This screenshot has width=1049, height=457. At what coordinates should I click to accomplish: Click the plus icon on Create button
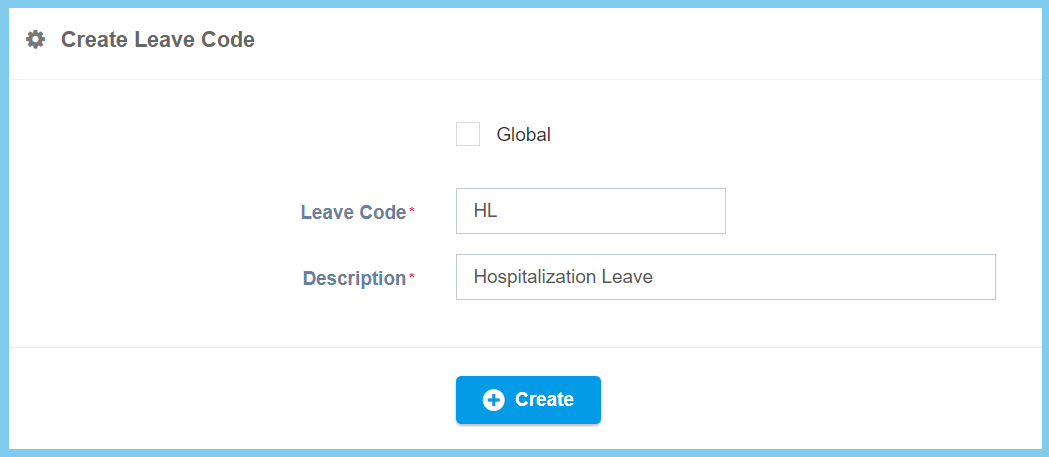(493, 400)
